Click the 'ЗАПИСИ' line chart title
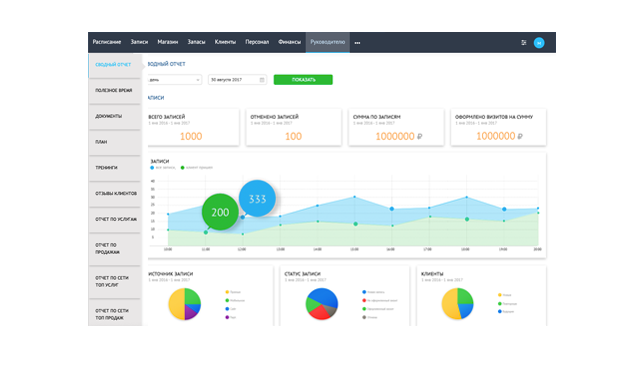 tap(160, 161)
